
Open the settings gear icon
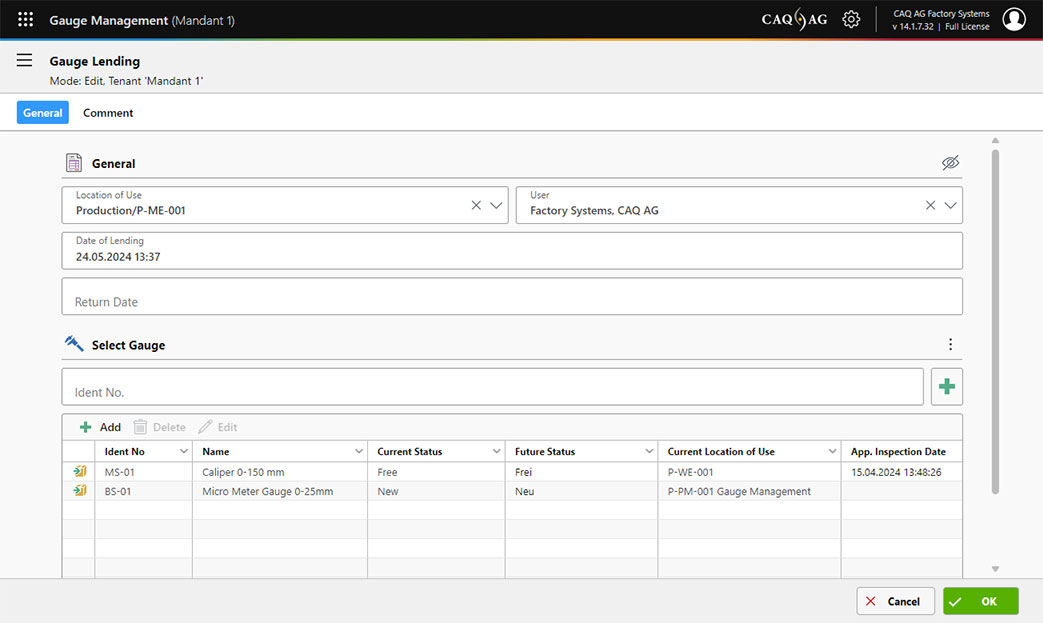click(851, 20)
